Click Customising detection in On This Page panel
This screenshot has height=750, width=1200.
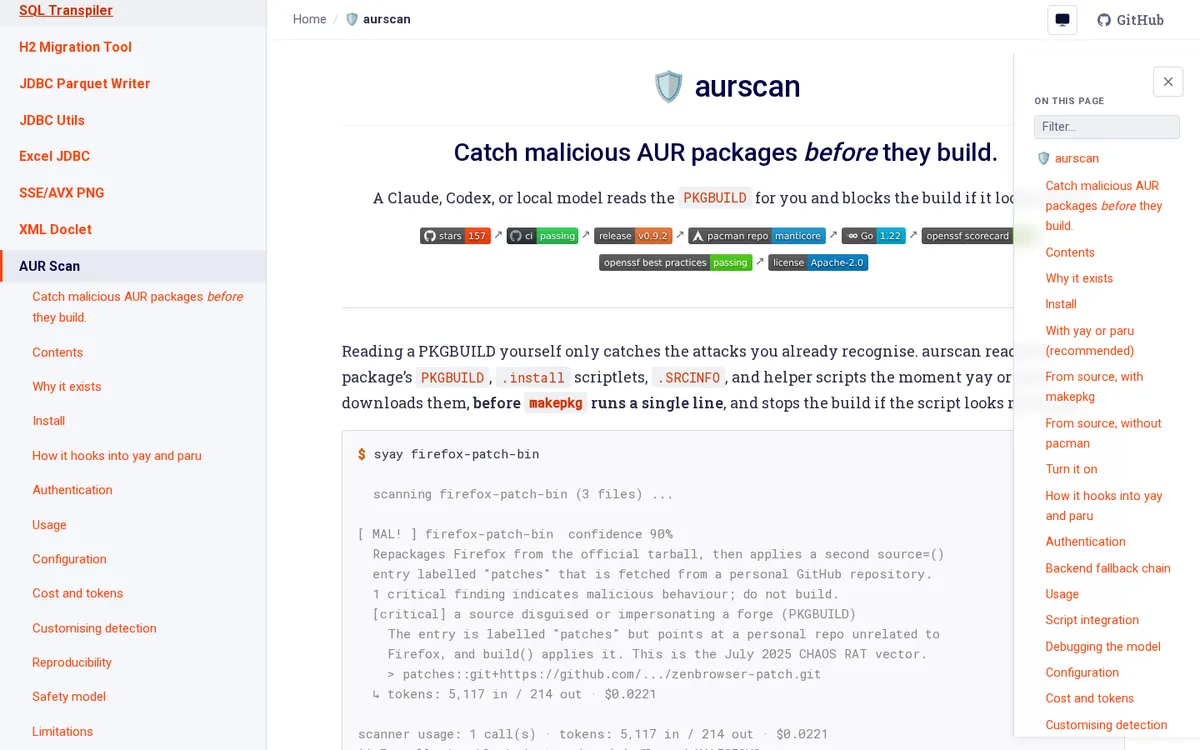coord(1106,725)
